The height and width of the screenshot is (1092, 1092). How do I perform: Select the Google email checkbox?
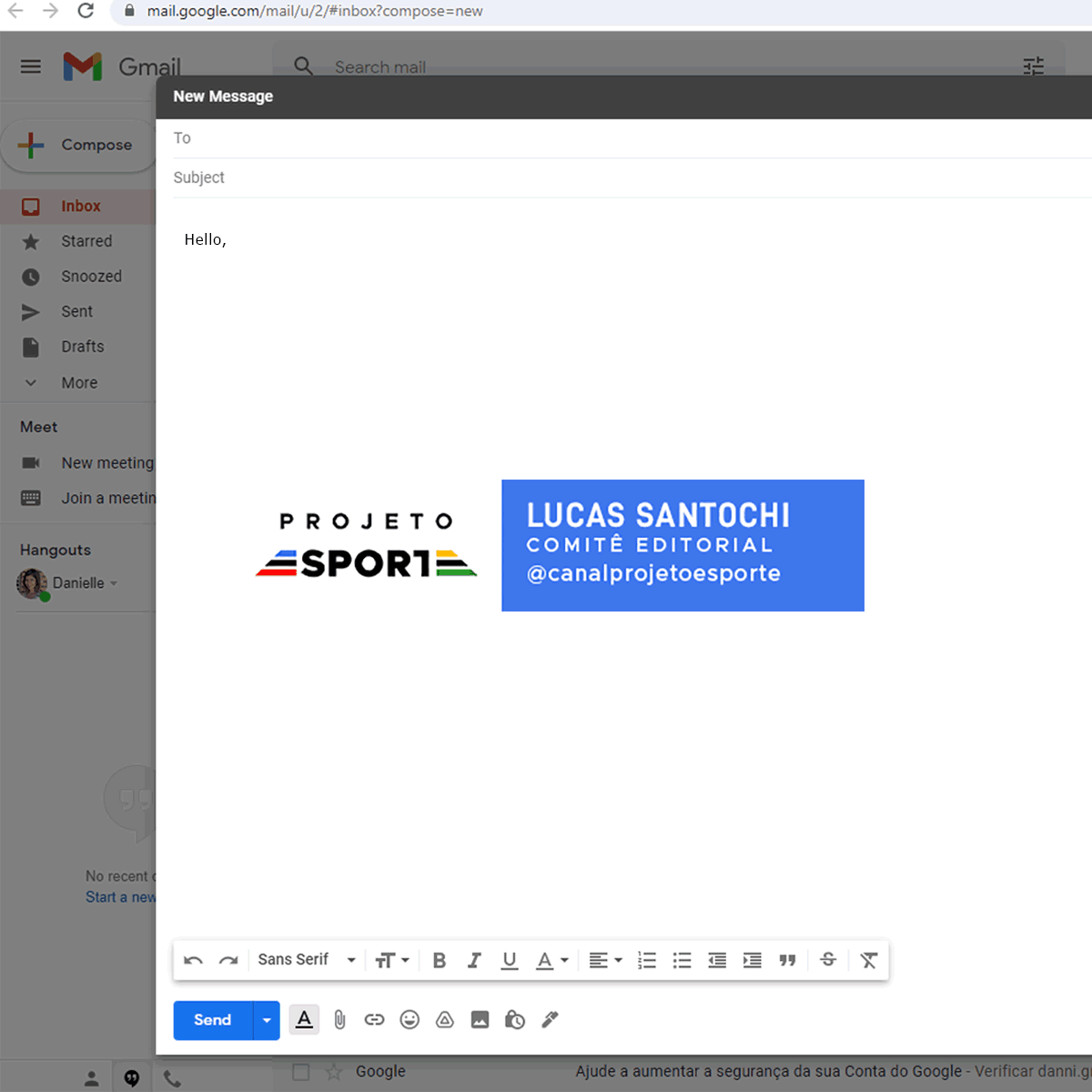301,1072
